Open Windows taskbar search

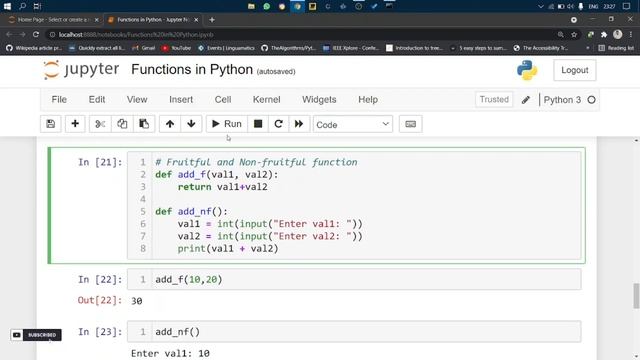tap(22, 6)
